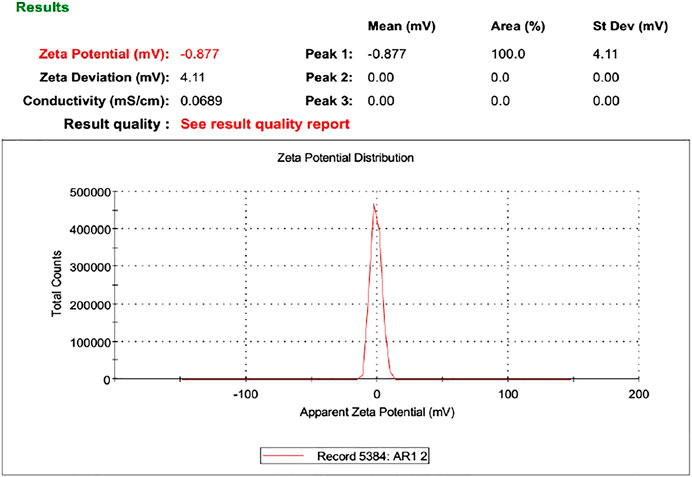Viewport: 692px width, 477px height.
Task: Click the 'Area (%)' column header
Action: 518,26
